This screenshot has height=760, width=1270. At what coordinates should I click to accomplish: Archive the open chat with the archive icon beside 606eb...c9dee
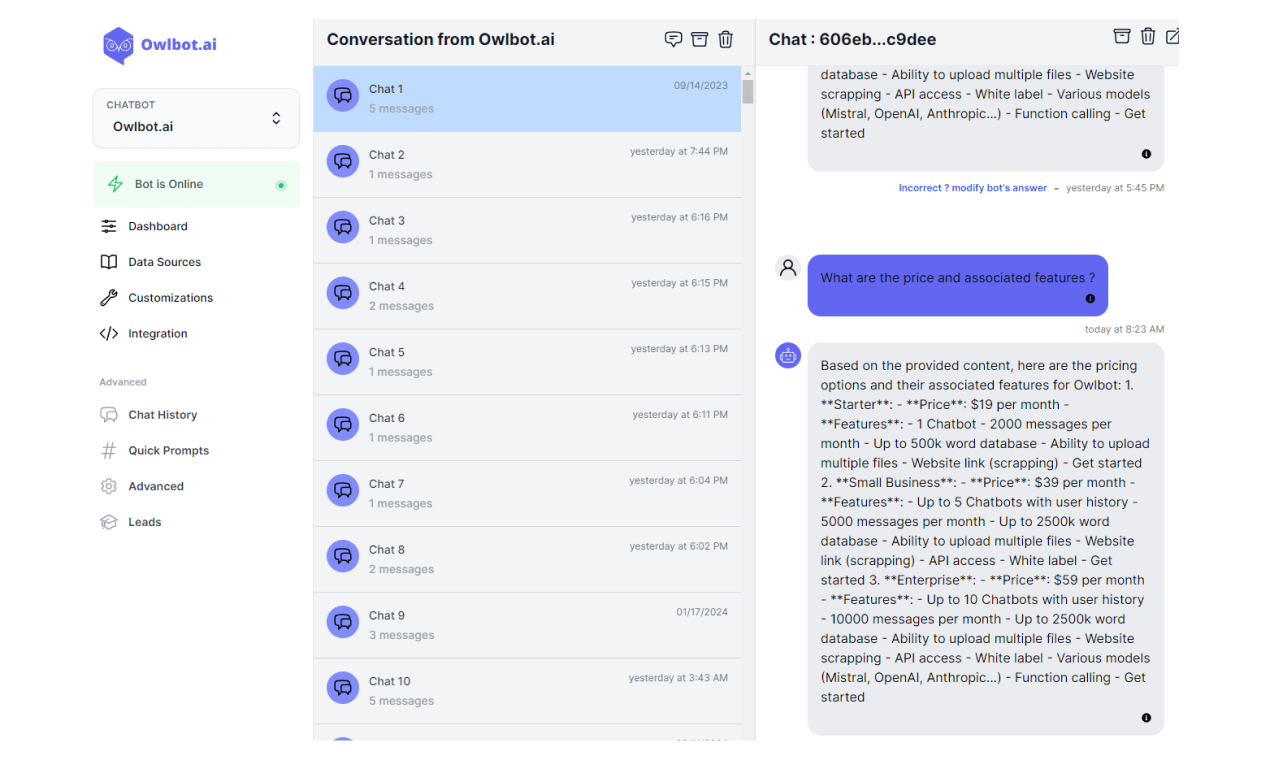1122,36
